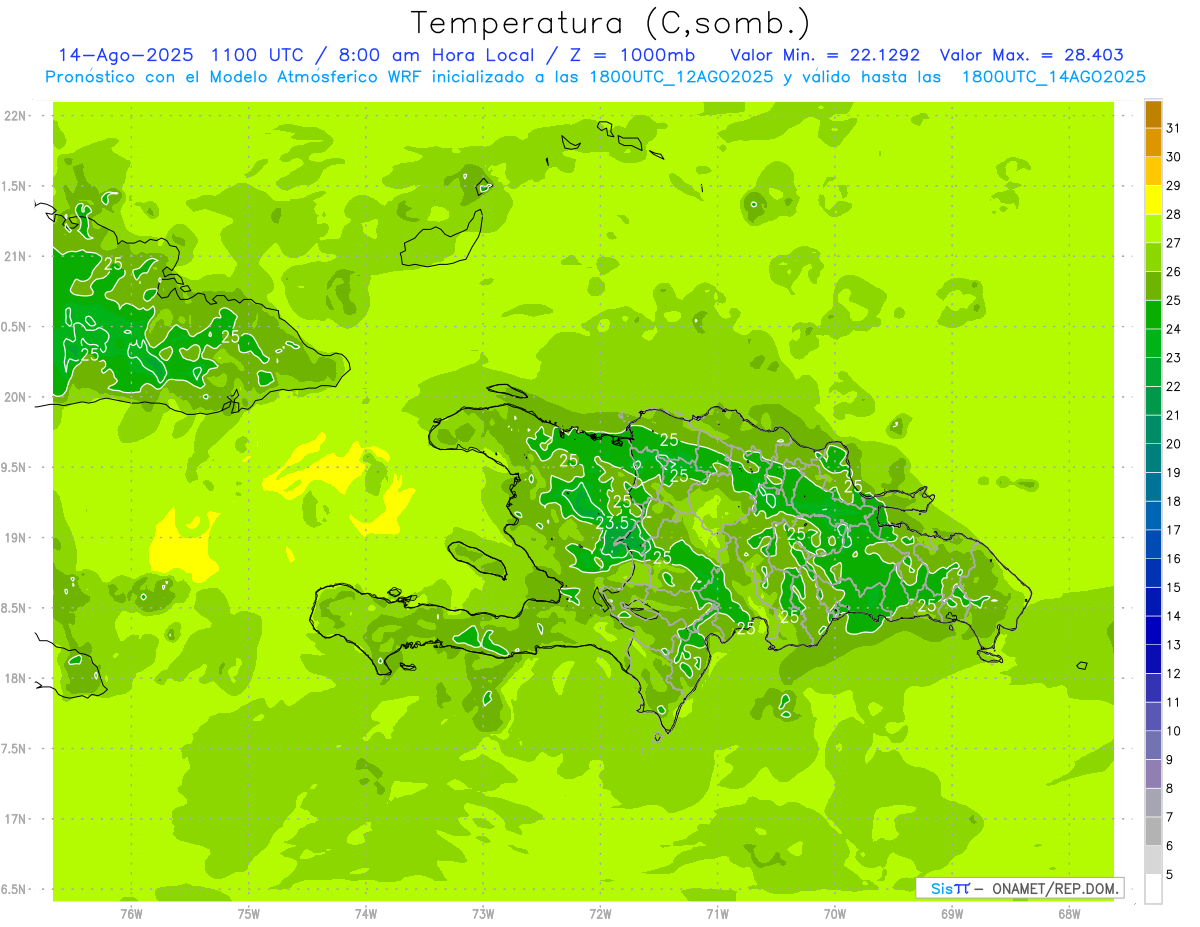Click the "Sisπ – ONAMET/REP.DOM." credit label
Image resolution: width=1200 pixels, height=927 pixels.
click(x=1019, y=888)
